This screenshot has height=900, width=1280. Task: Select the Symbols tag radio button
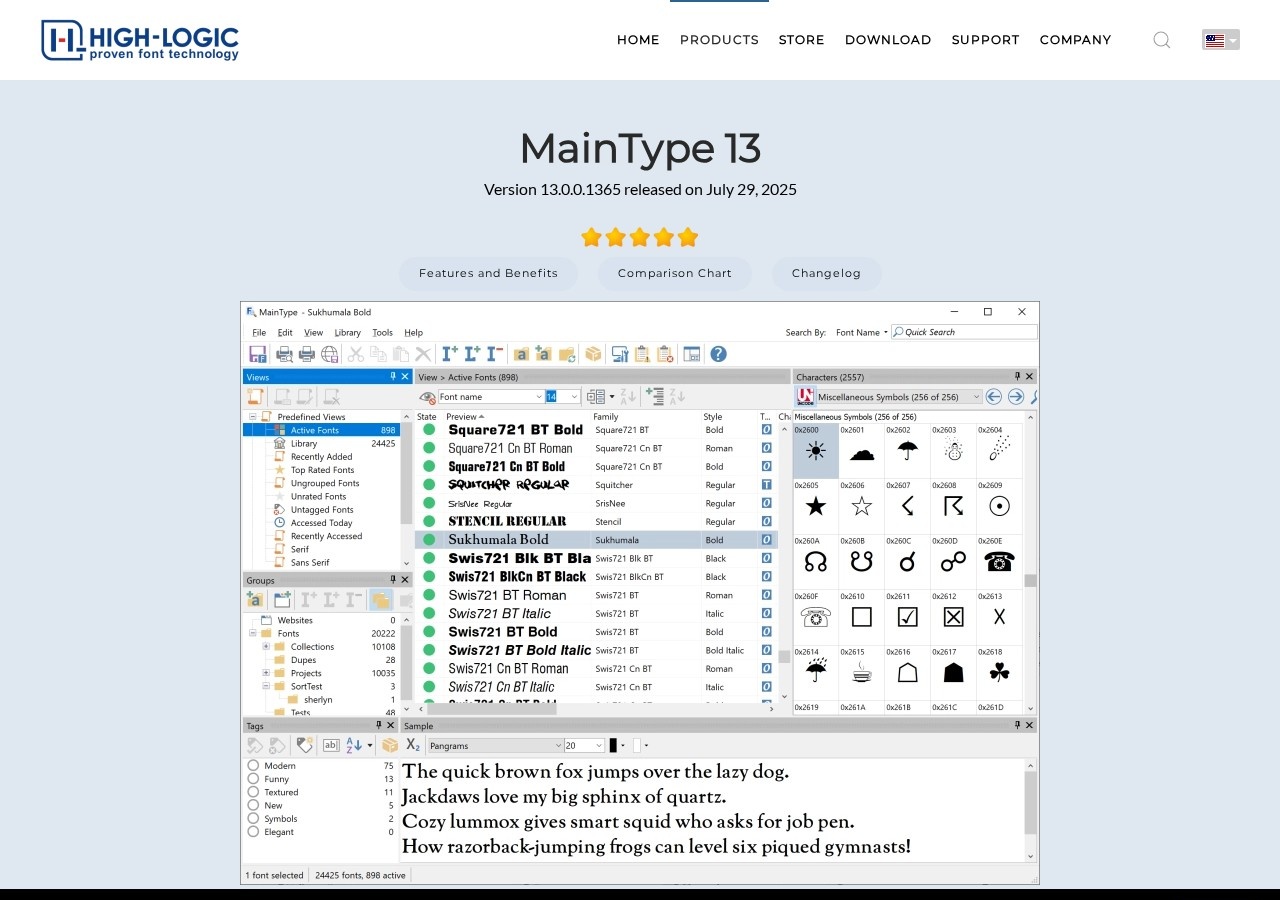[253, 818]
